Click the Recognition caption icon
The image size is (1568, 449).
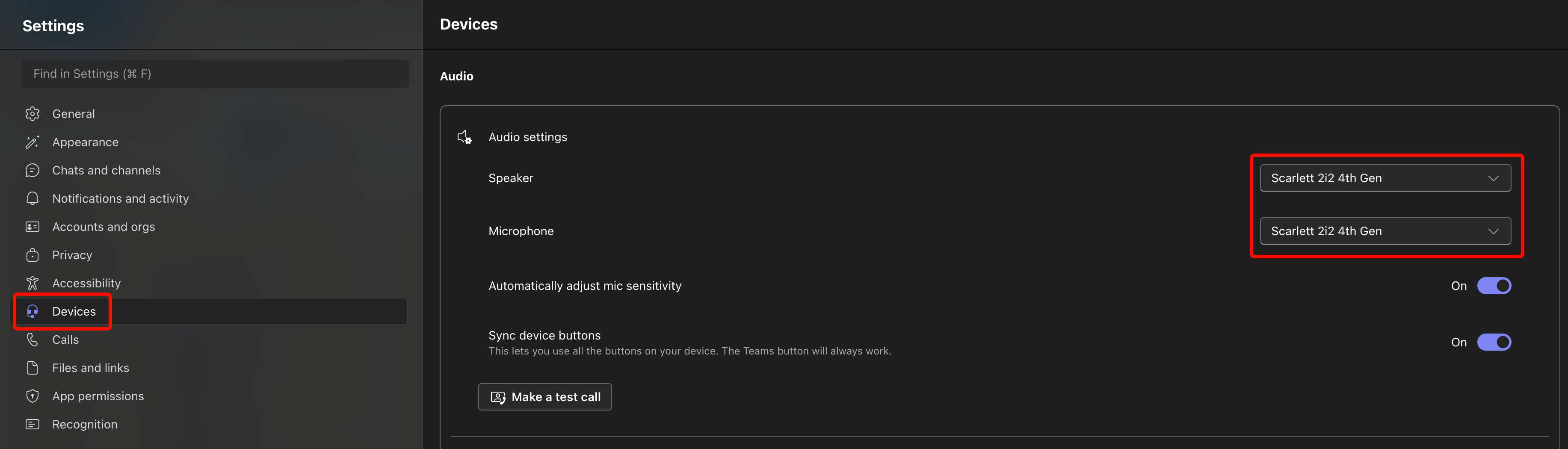tap(32, 425)
